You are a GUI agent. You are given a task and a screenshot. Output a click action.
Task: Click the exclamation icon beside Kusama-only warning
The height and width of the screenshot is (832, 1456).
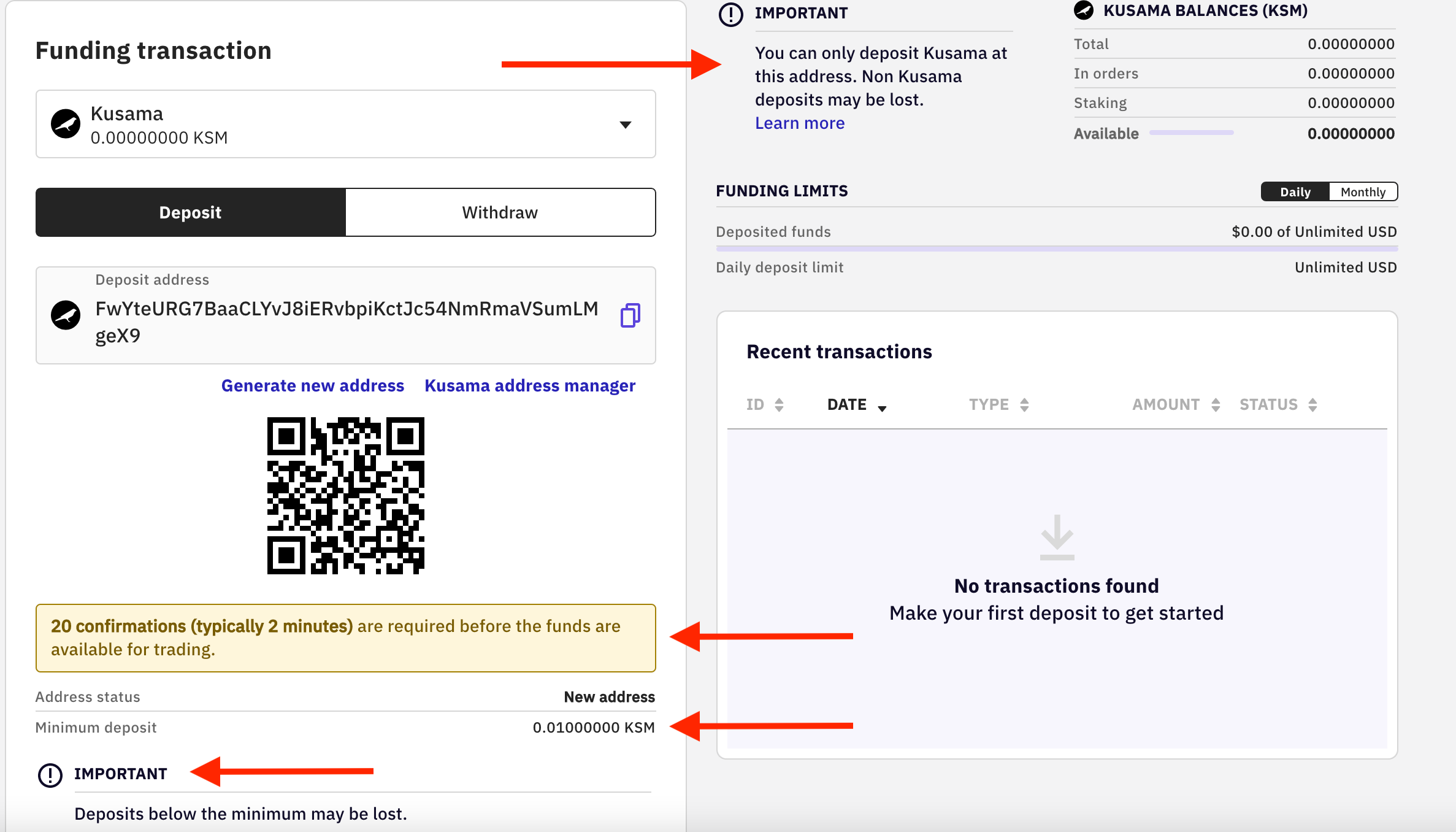point(730,13)
